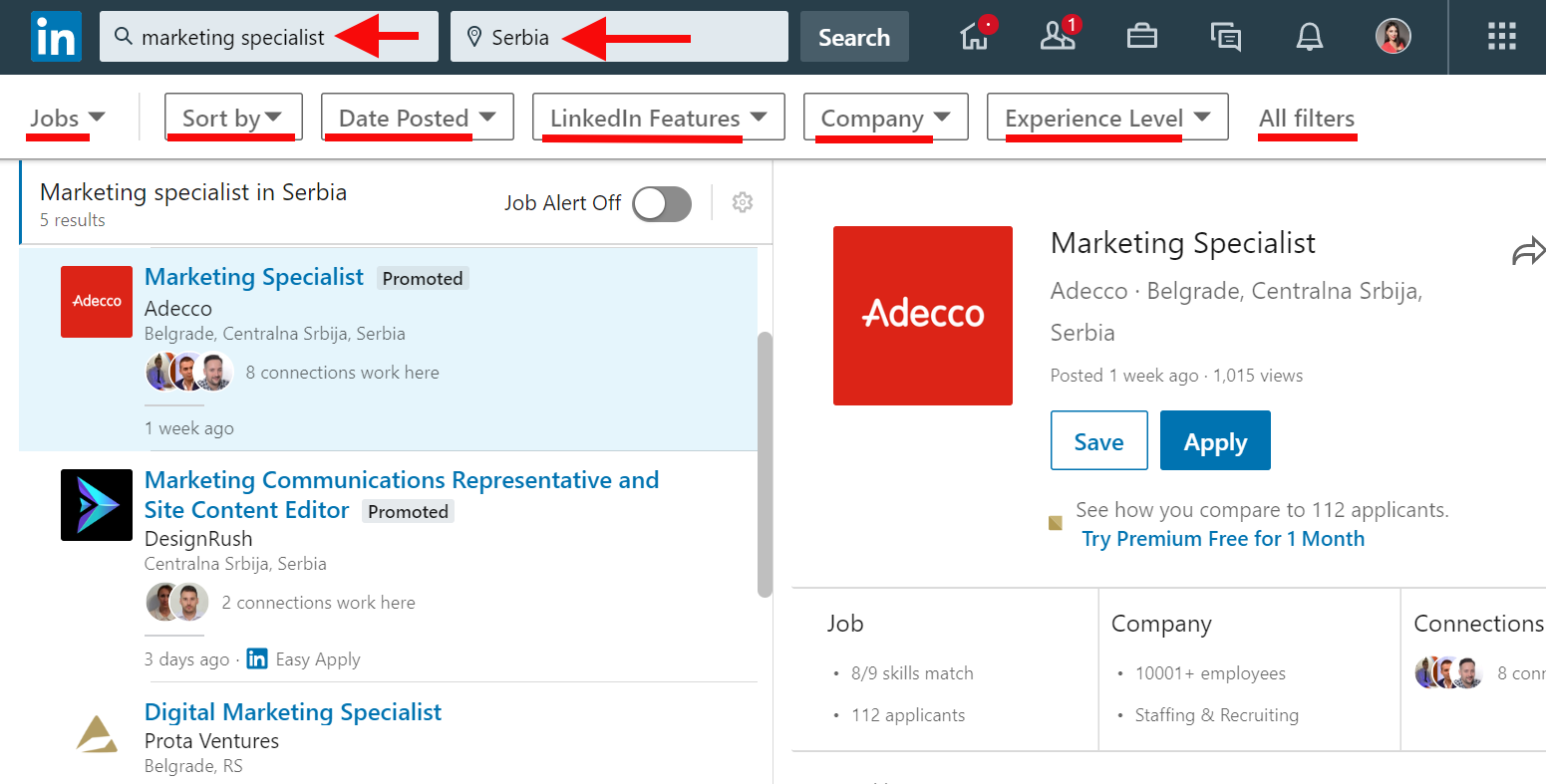Open the Date Posted filter
1546x784 pixels.
coord(418,118)
